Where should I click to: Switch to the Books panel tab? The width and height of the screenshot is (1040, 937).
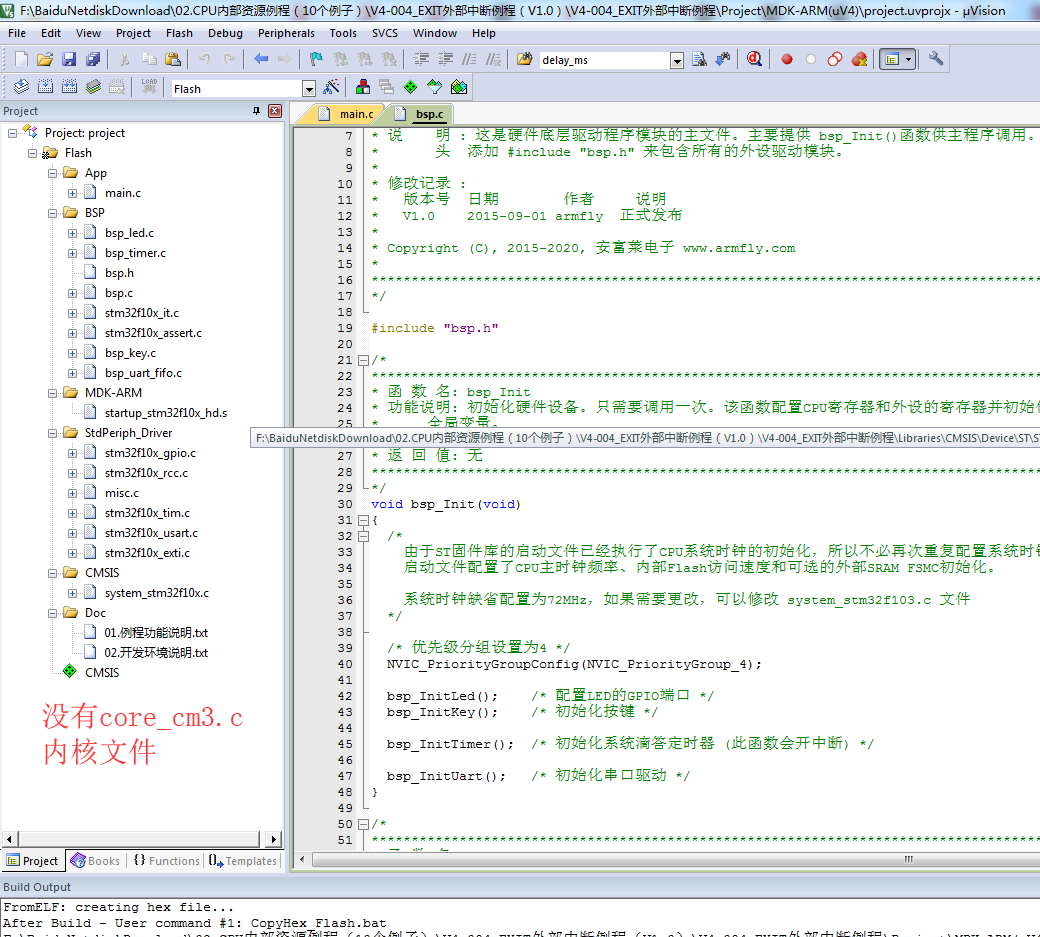96,861
